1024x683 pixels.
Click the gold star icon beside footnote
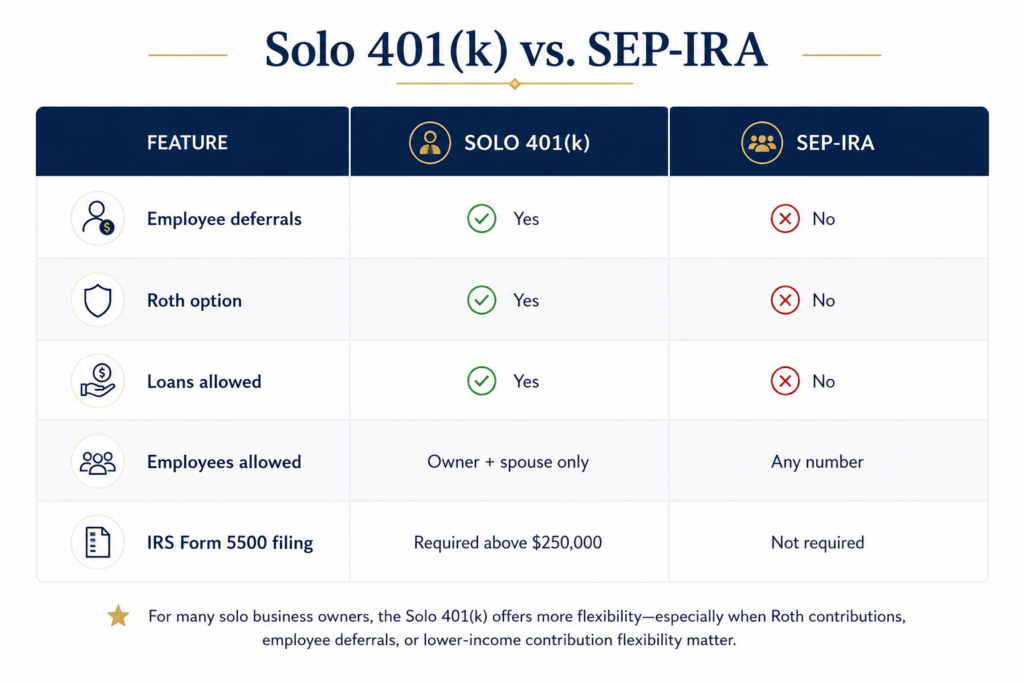[x=118, y=616]
